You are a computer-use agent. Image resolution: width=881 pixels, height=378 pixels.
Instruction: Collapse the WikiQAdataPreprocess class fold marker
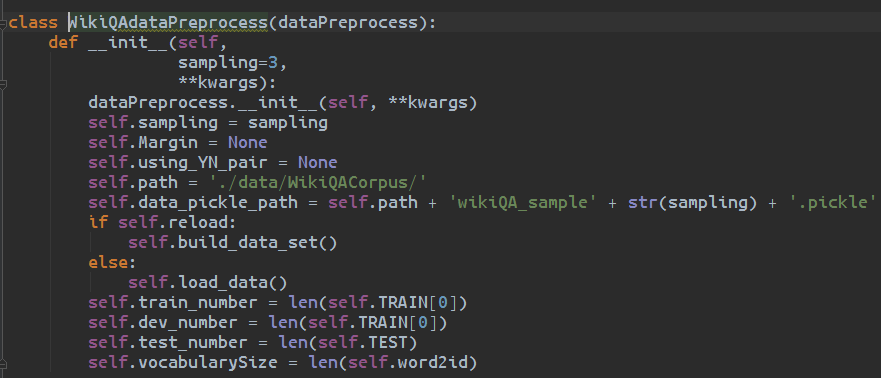point(3,22)
